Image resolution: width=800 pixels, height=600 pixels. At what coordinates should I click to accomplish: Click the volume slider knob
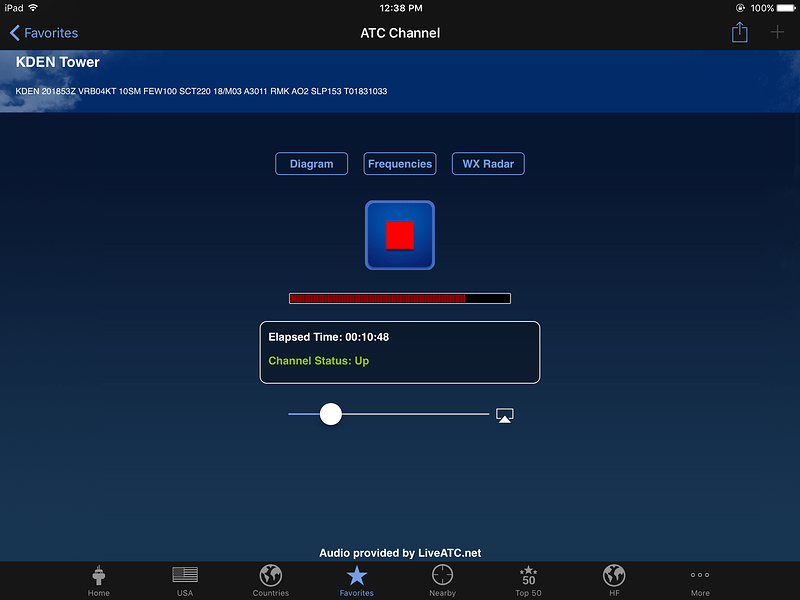tap(331, 414)
